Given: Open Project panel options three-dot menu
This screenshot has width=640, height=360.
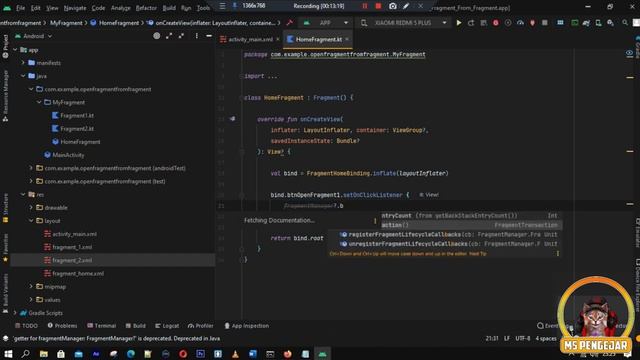Looking at the screenshot, I should [x=196, y=36].
